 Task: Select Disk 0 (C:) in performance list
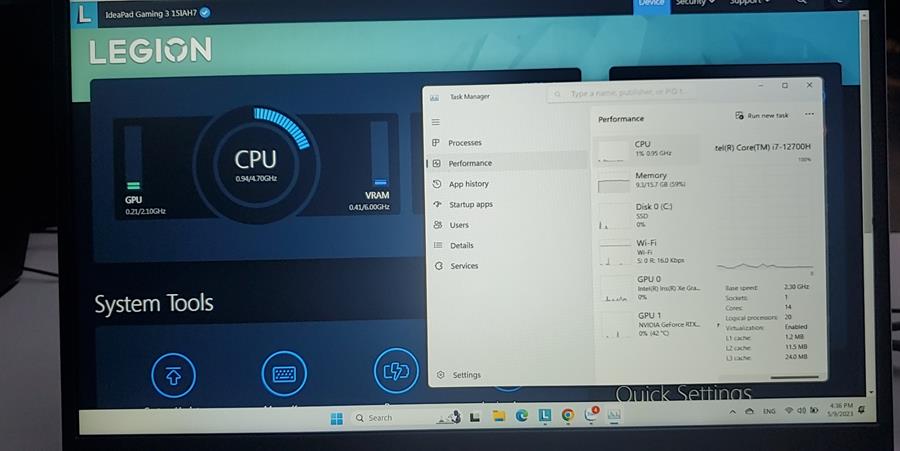tap(647, 215)
